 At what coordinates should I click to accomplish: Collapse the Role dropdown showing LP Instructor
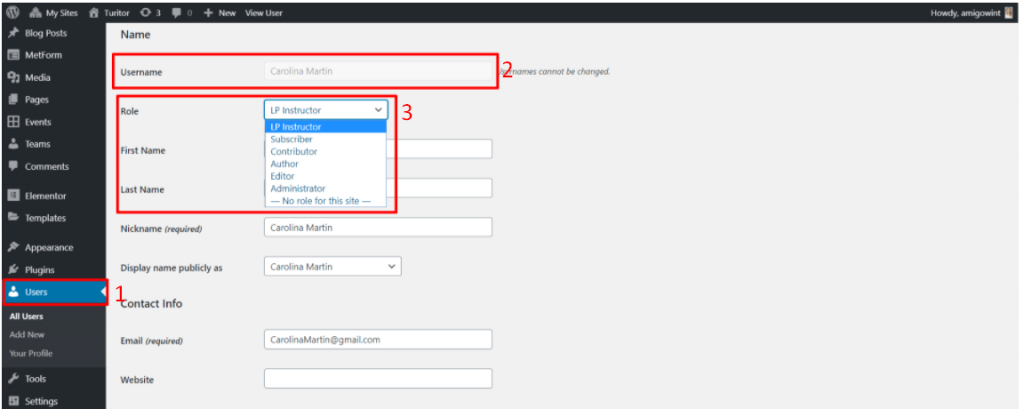pos(326,110)
